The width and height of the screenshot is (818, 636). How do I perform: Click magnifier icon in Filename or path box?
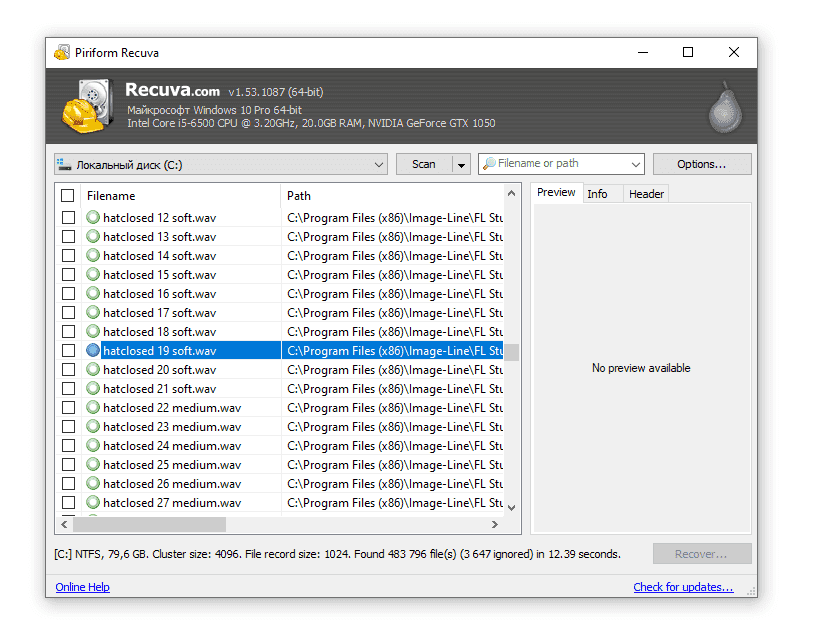(x=489, y=163)
